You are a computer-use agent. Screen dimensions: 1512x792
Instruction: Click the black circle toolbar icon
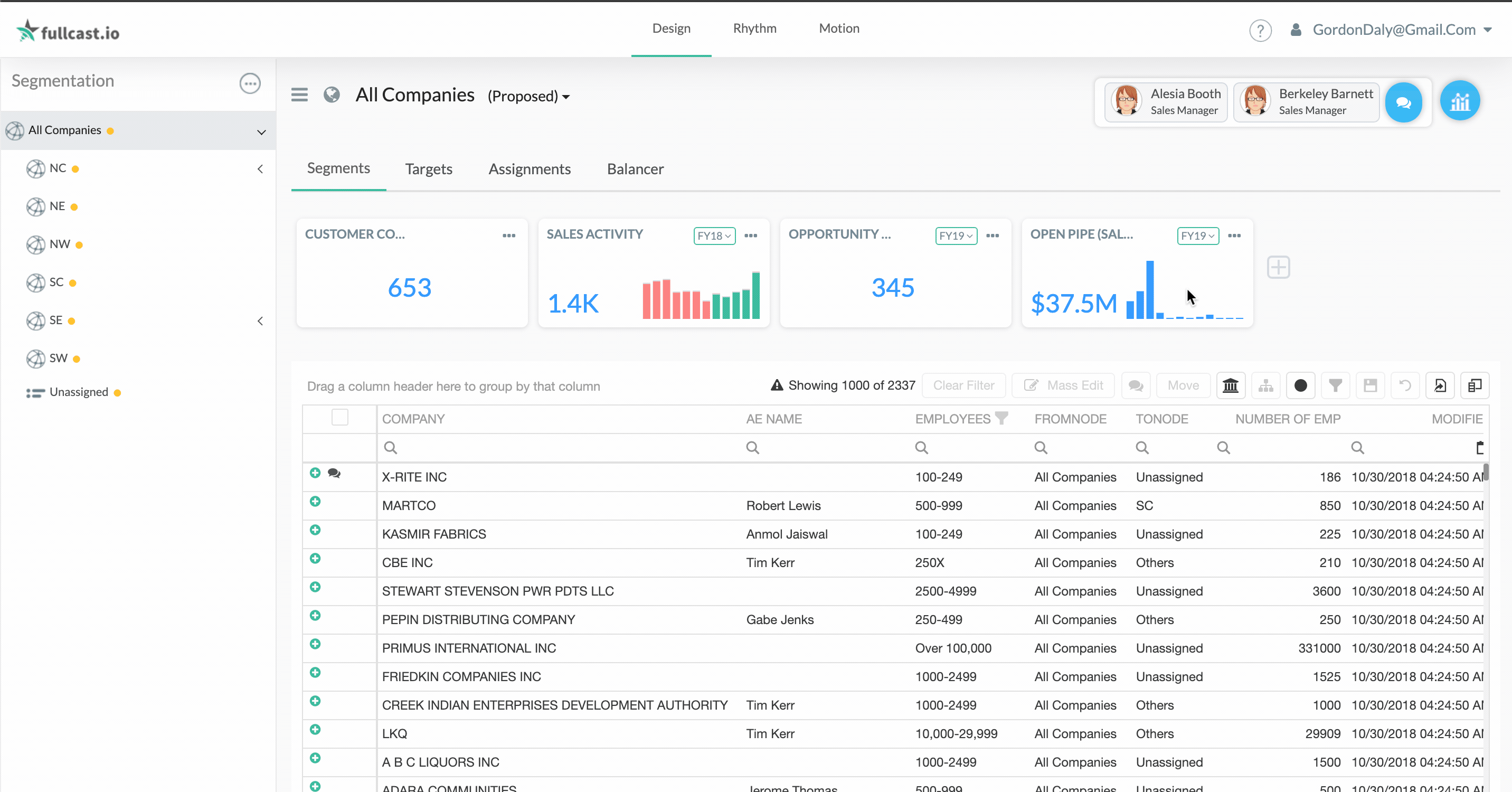[1301, 386]
